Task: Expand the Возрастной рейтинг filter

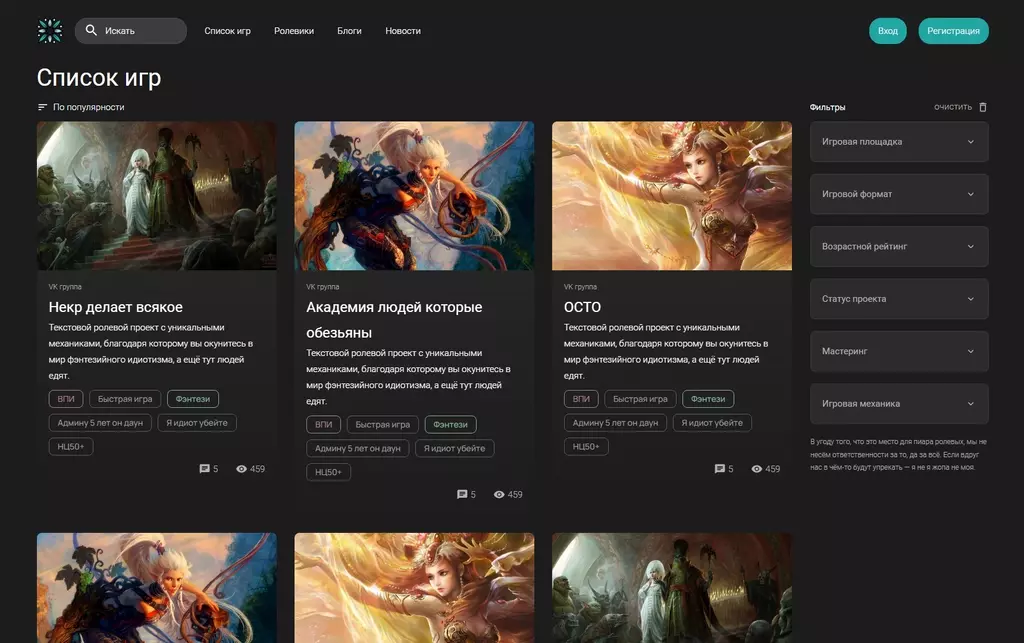Action: (x=898, y=246)
